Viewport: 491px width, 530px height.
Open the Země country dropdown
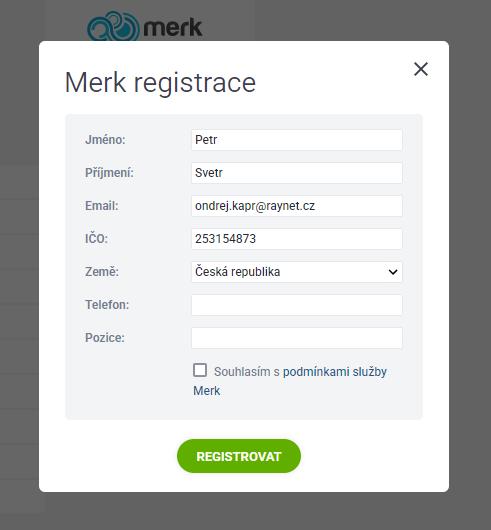297,272
